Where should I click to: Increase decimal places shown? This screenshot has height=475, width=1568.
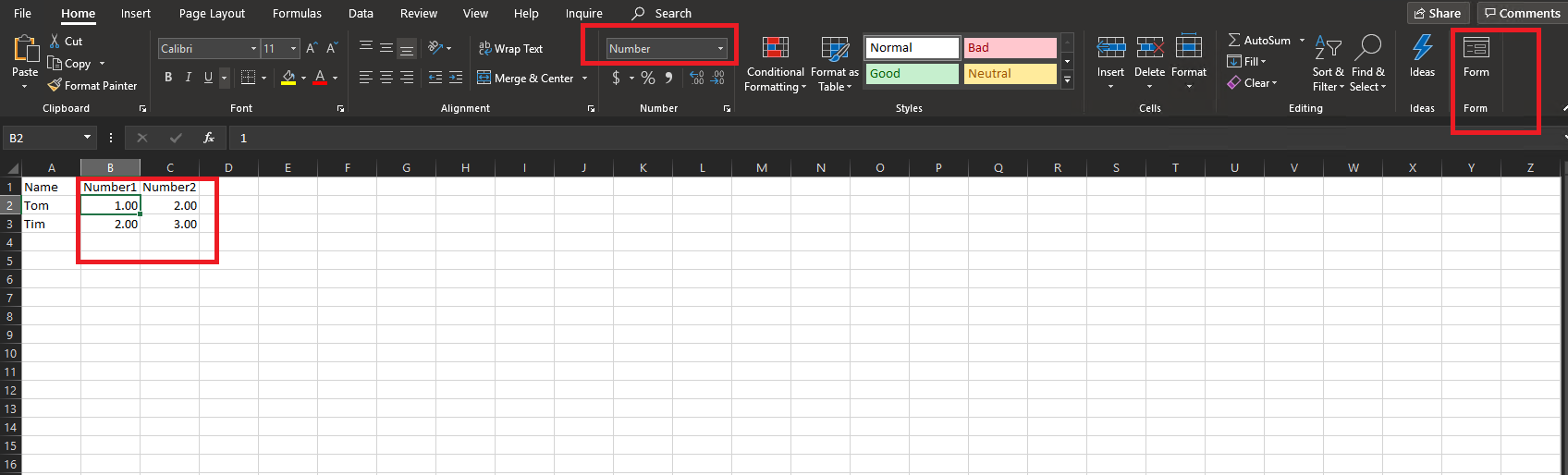(x=697, y=78)
